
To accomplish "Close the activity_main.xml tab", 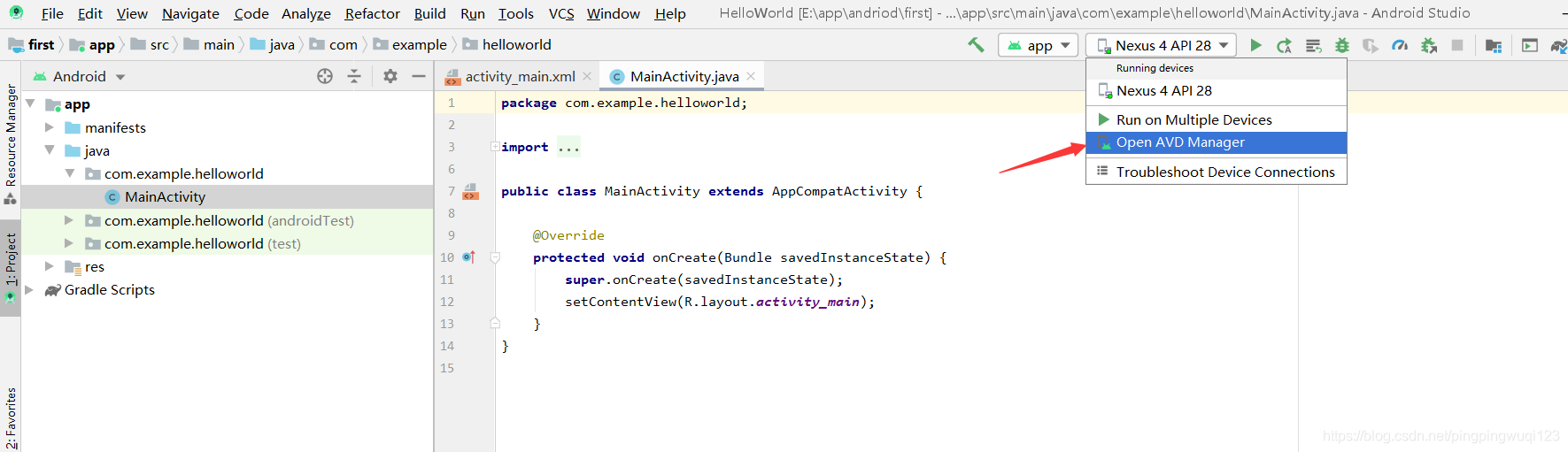I will 587,76.
